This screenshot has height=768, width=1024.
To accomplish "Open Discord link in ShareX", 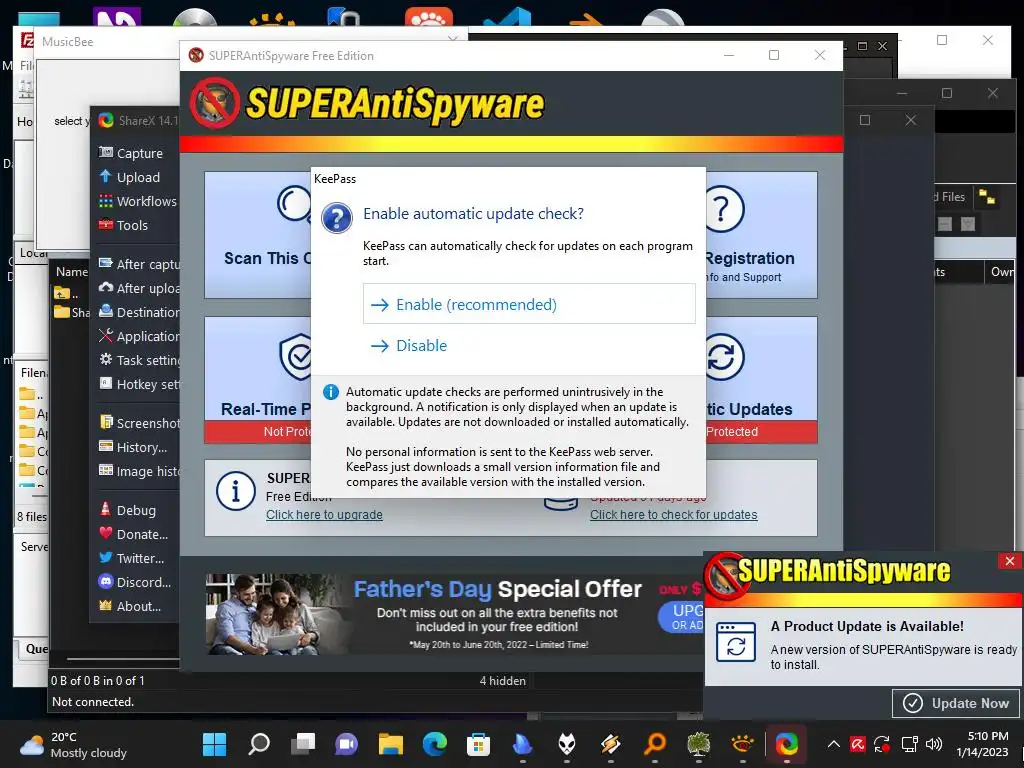I will coord(135,582).
